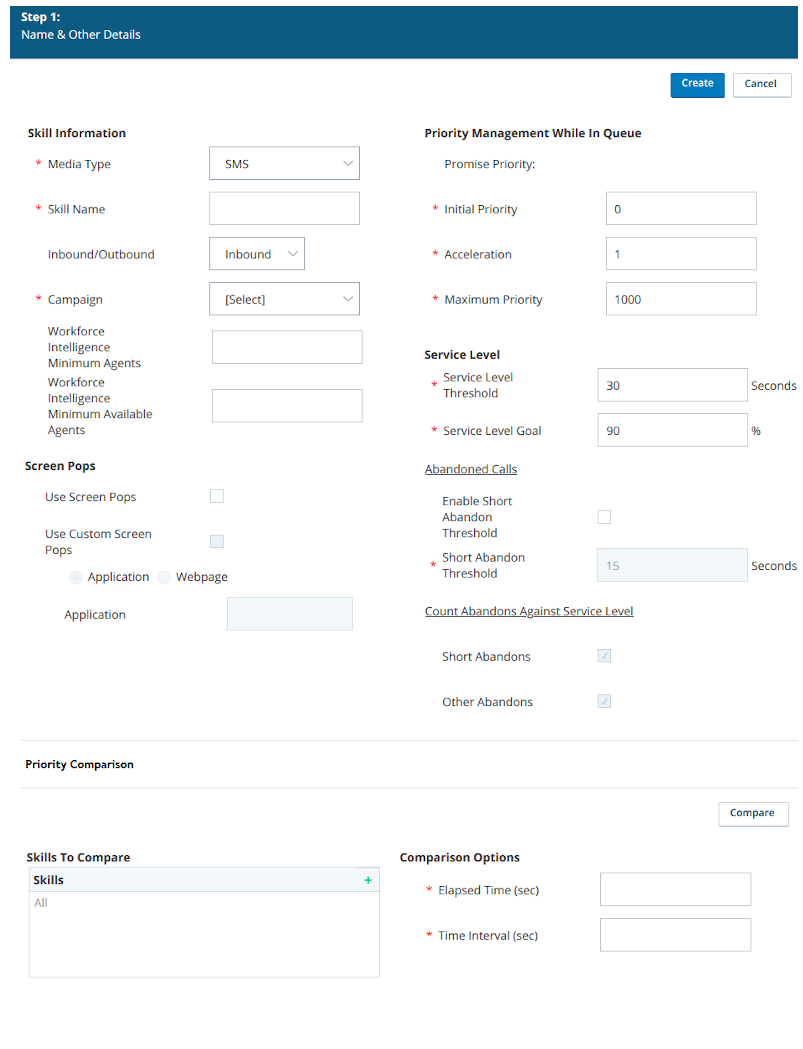
Task: Click the Elapsed Time input field
Action: pos(675,888)
